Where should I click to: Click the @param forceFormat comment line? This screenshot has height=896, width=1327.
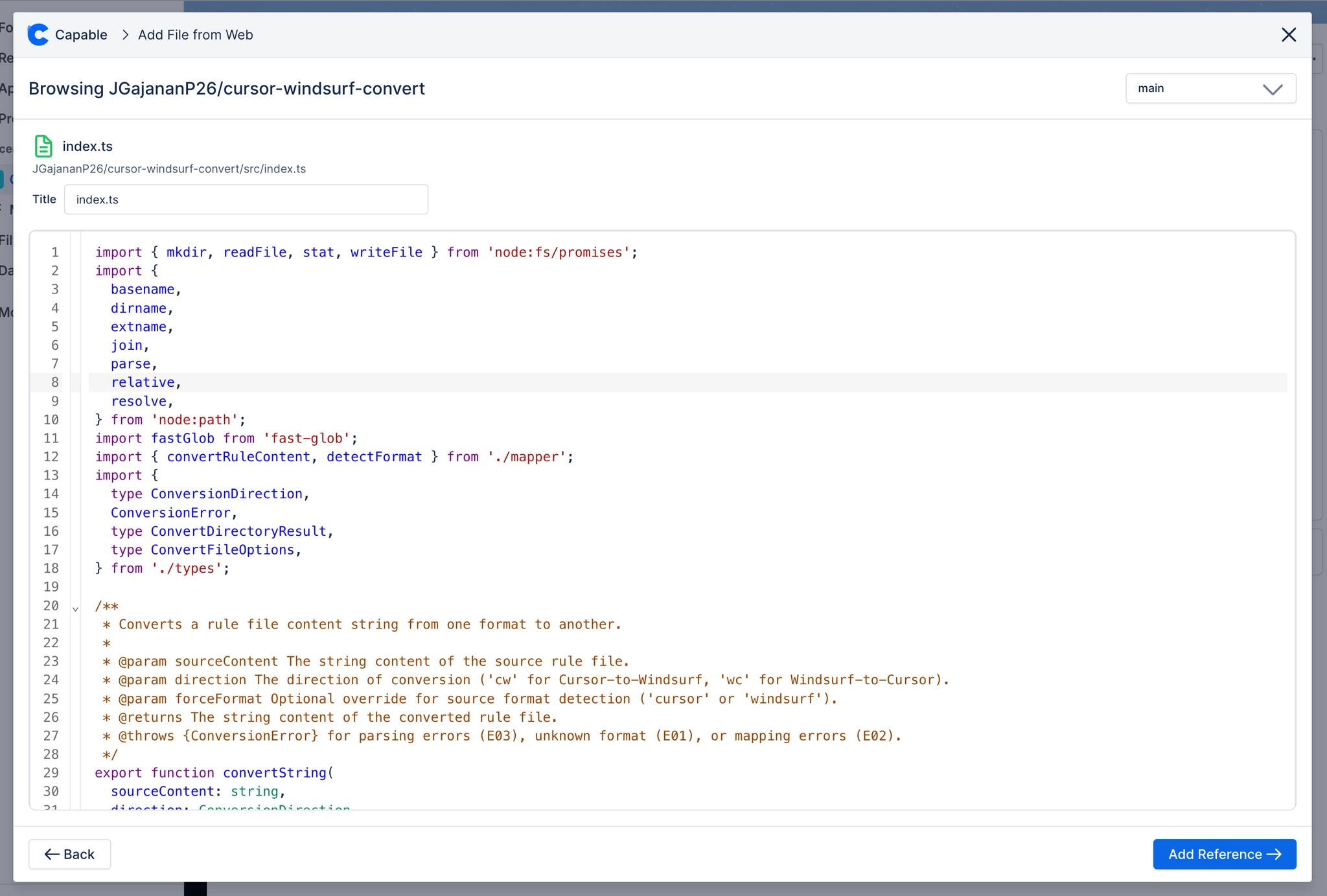[x=470, y=699]
